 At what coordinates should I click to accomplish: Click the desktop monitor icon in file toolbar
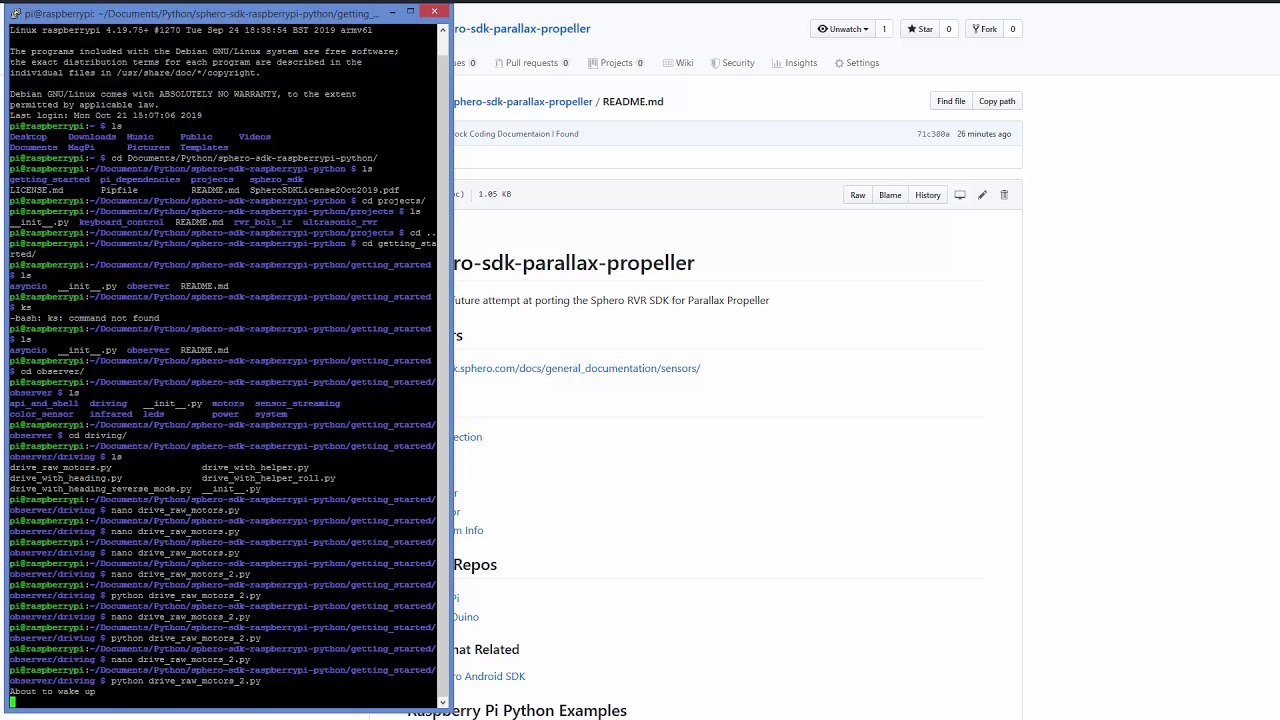pyautogui.click(x=960, y=195)
